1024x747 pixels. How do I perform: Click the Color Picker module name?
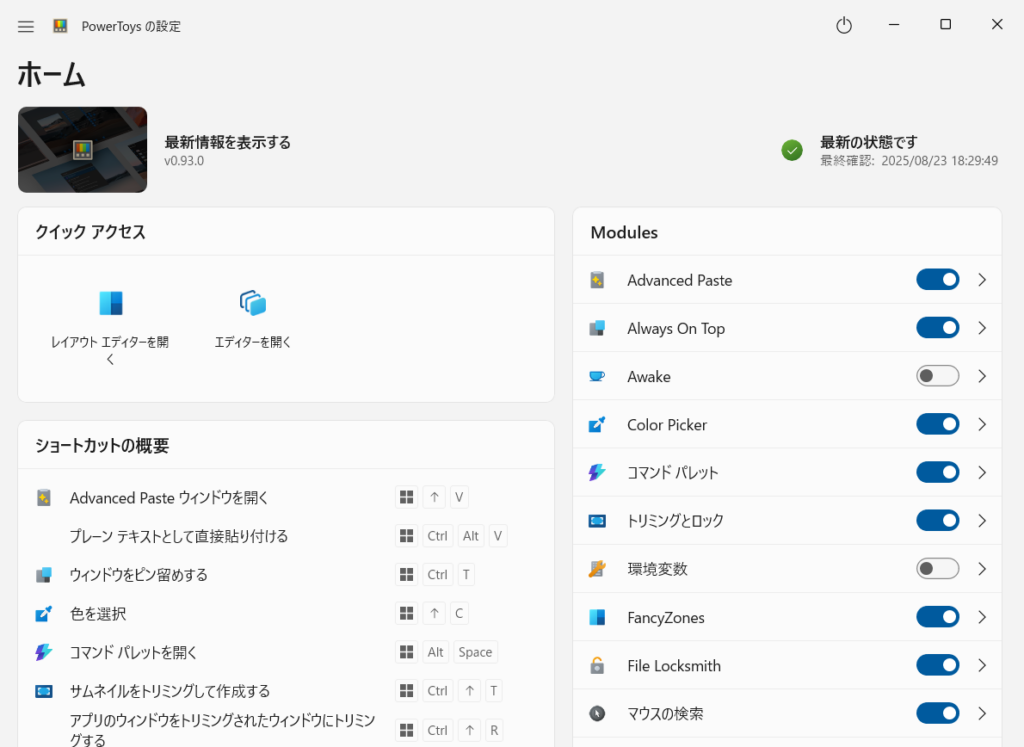(x=667, y=424)
